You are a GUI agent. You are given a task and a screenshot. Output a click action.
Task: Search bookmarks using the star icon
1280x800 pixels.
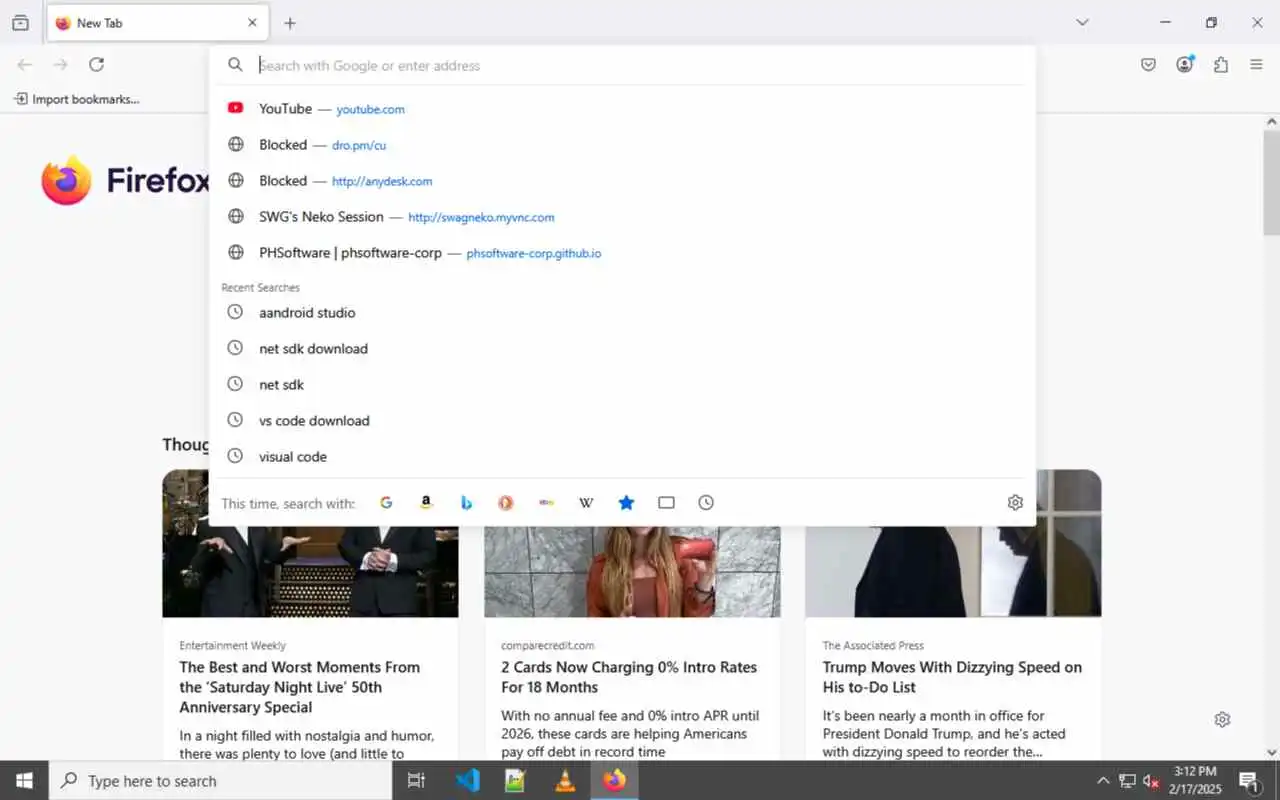tap(626, 503)
